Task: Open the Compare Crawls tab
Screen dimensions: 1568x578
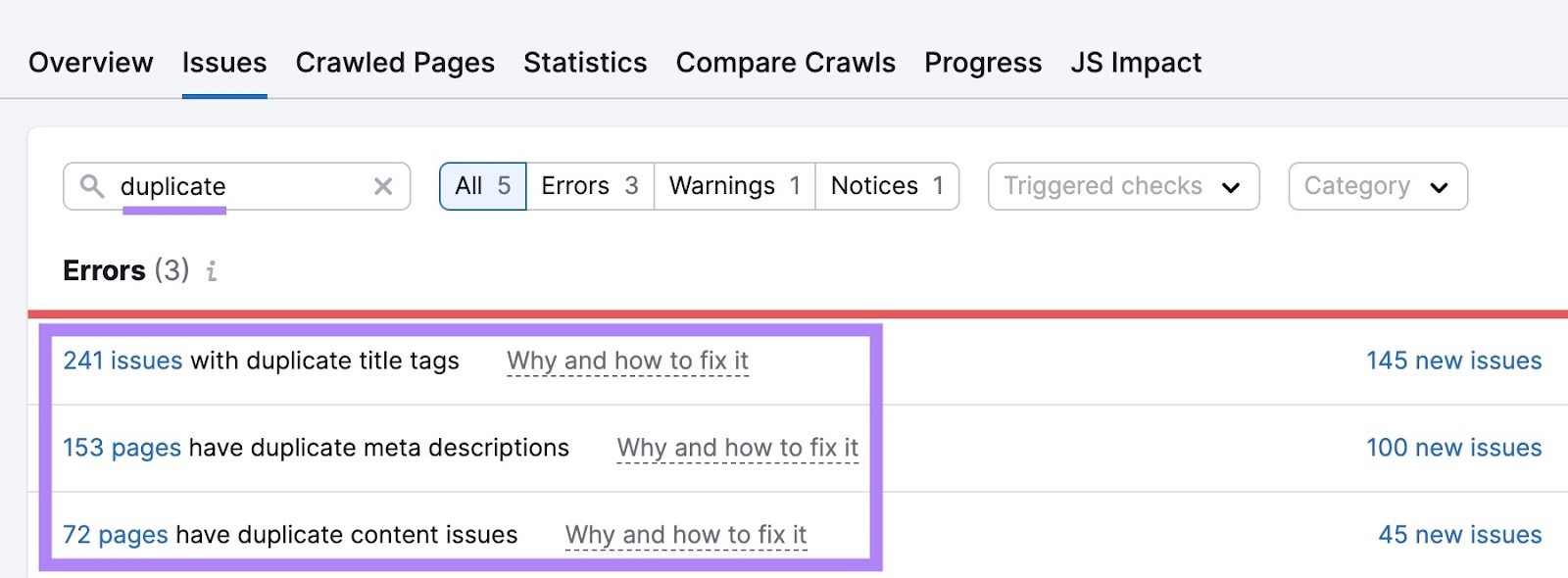Action: click(786, 63)
